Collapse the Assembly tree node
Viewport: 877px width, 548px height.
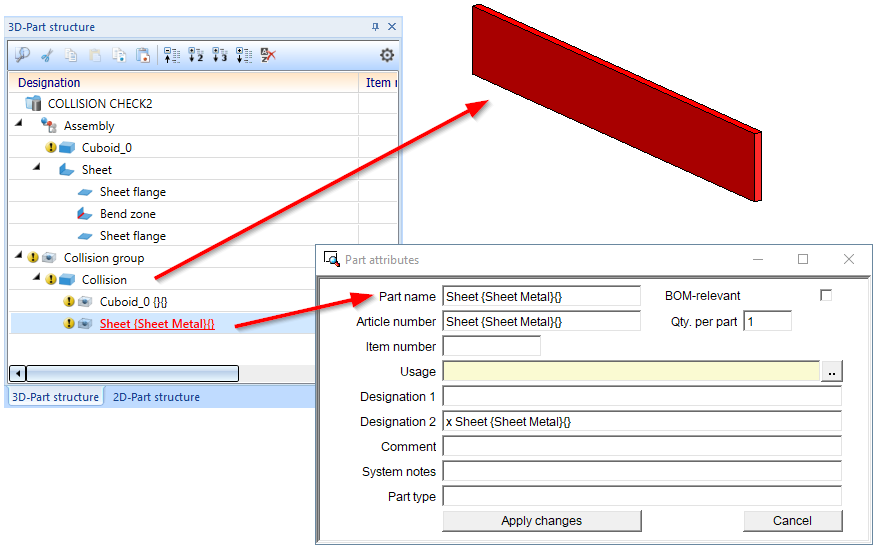click(x=18, y=122)
